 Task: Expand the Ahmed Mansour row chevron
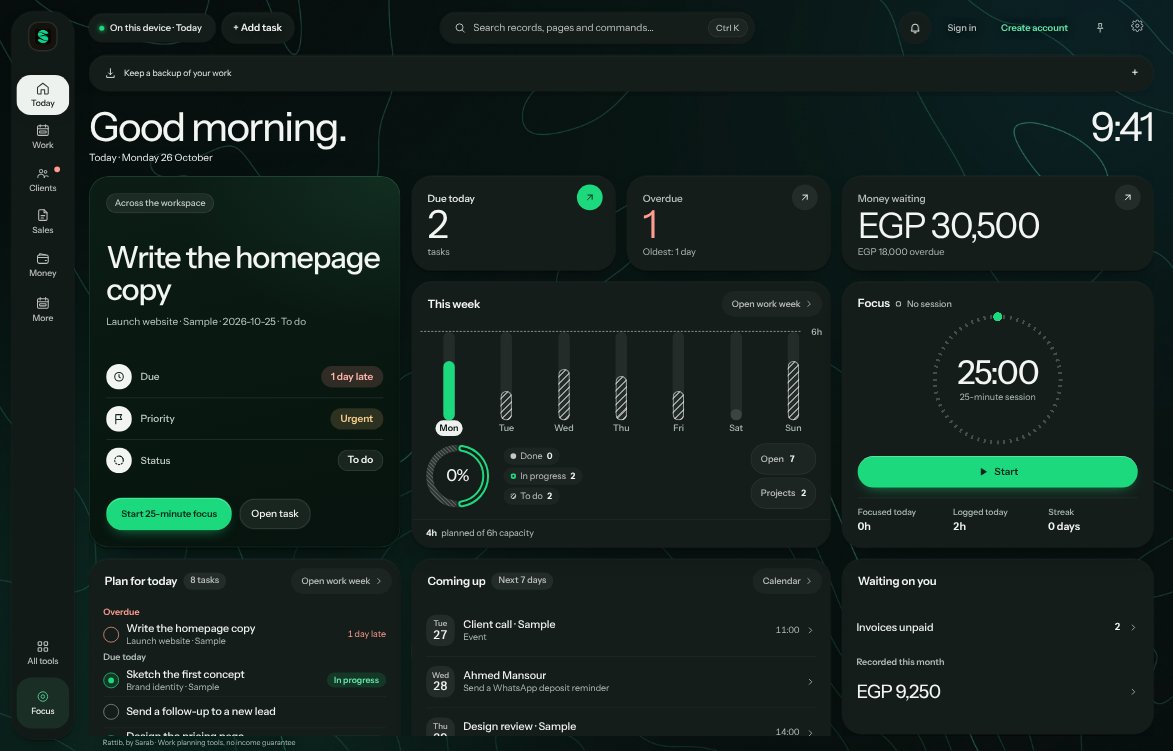(x=810, y=681)
